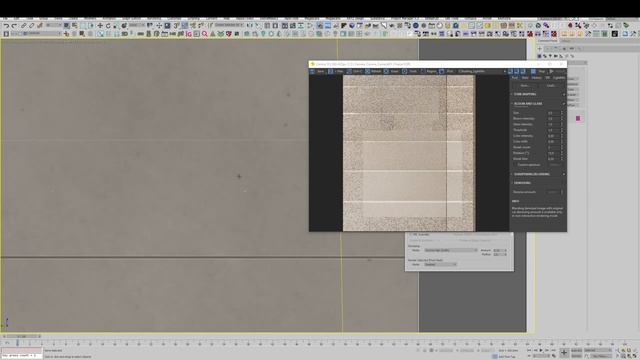Image resolution: width=640 pixels, height=360 pixels.
Task: Click the Streak count value field
Action: [x=553, y=147]
